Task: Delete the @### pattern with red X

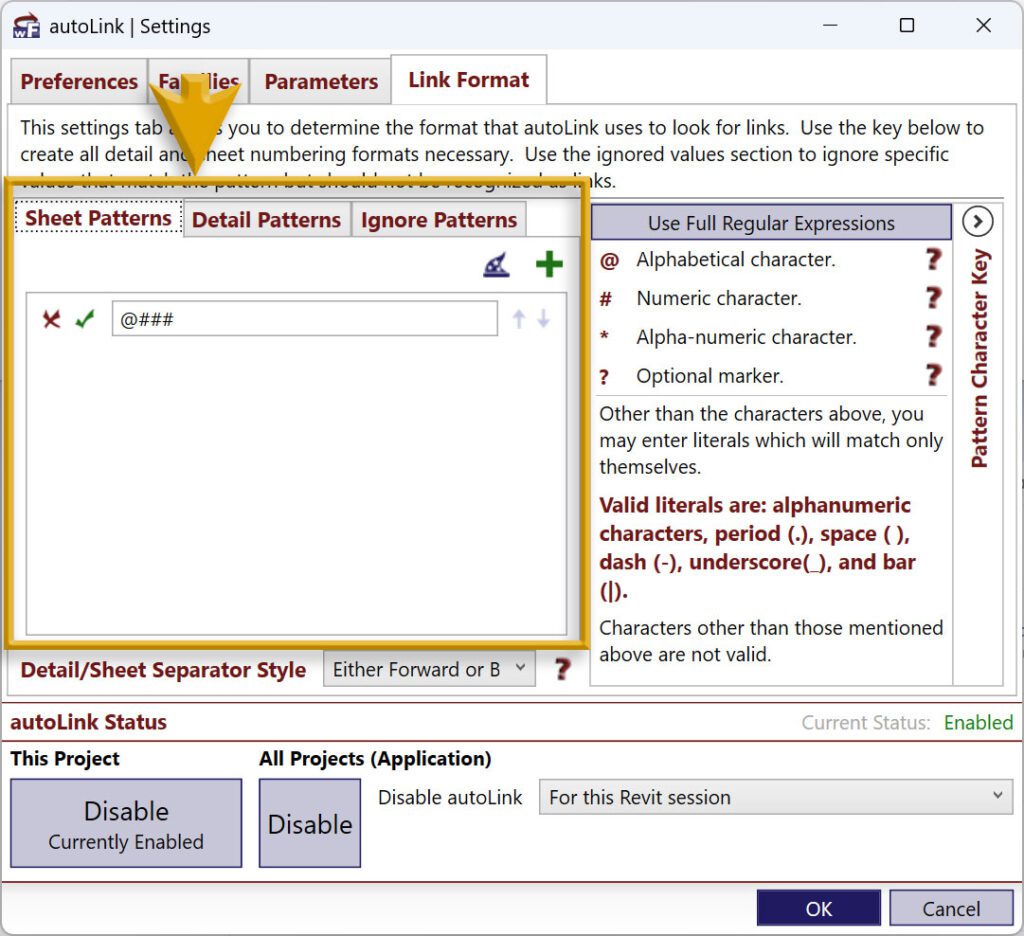Action: click(52, 319)
